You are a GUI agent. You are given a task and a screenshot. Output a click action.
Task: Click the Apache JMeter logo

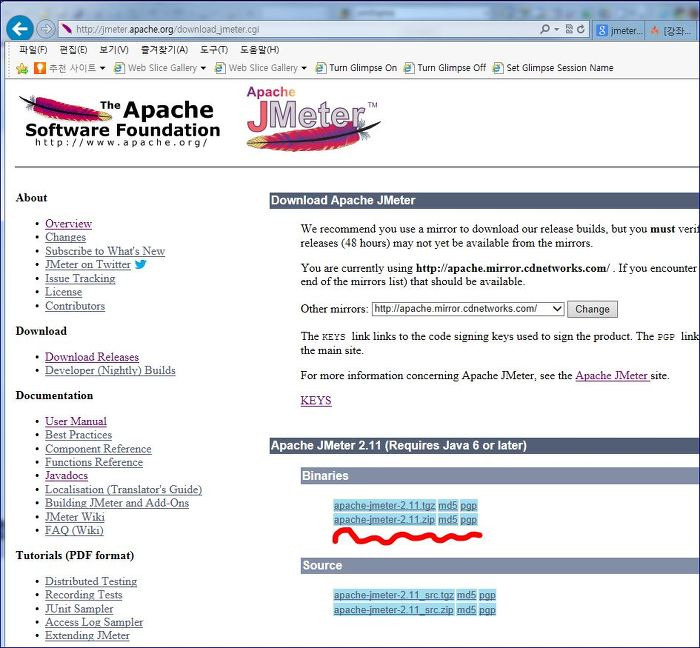[312, 118]
